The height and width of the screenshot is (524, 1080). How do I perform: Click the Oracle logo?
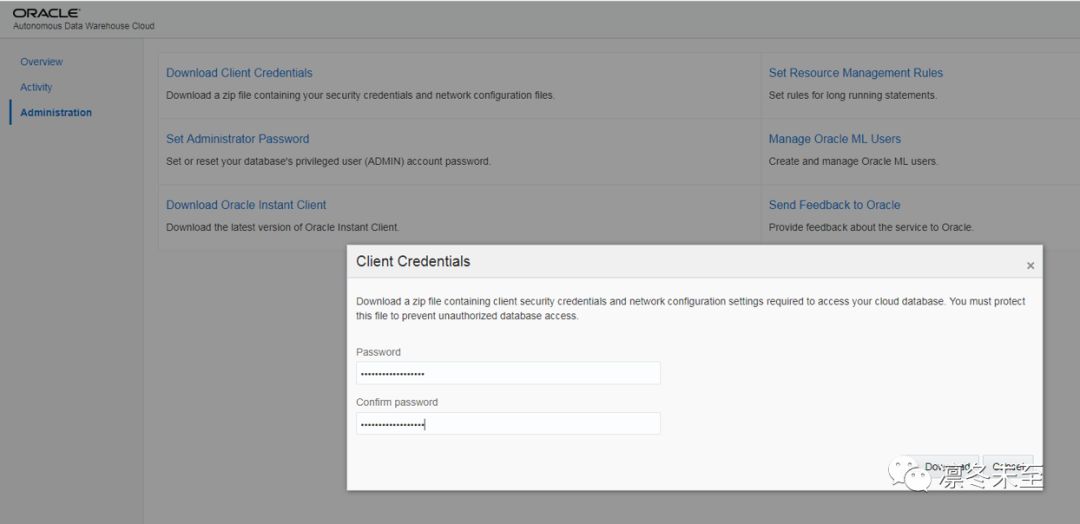tap(46, 13)
